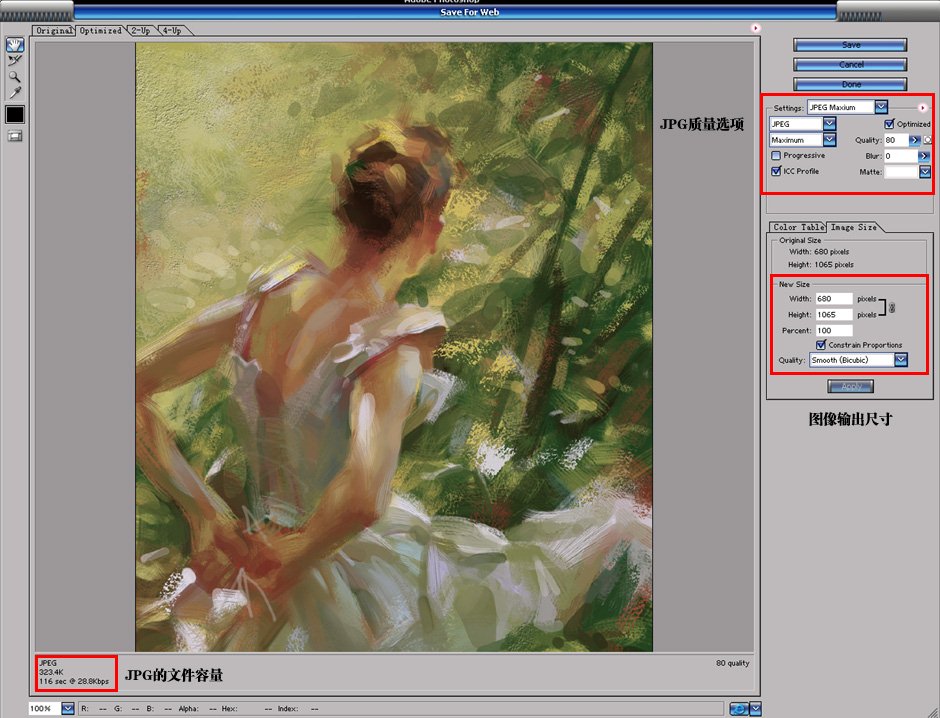Click the "116 sec @ 28.8Kbps" text
940x718 pixels.
click(x=74, y=681)
